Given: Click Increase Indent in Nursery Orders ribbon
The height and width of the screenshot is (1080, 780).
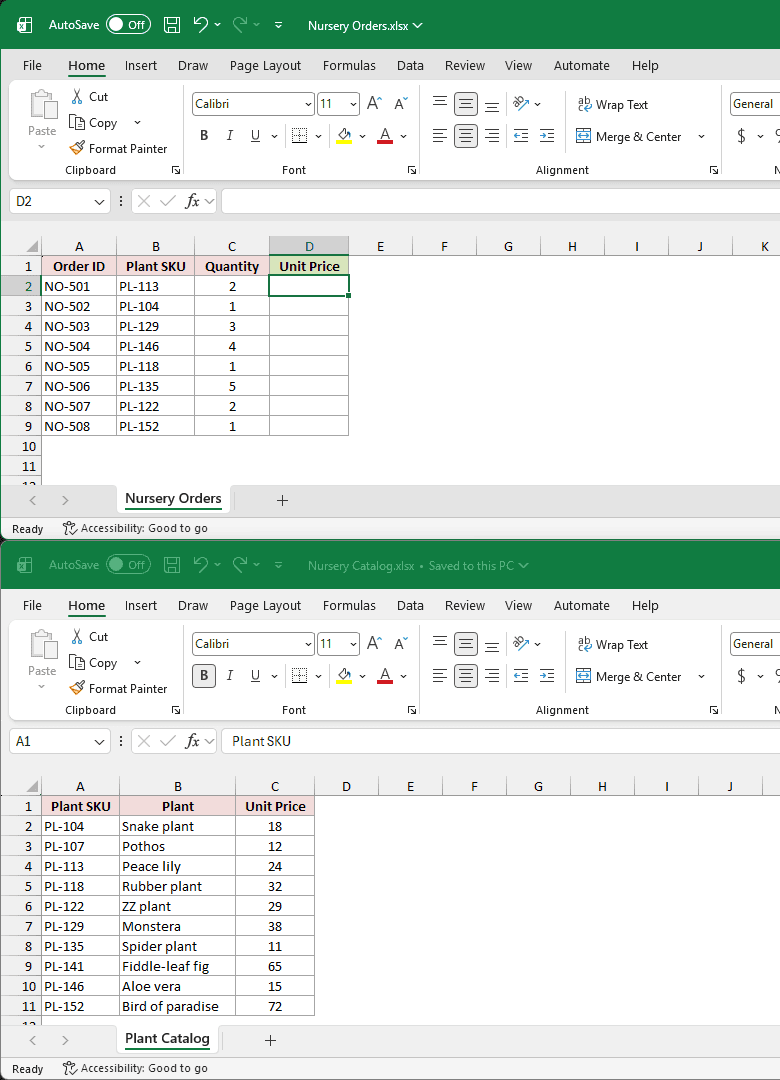Looking at the screenshot, I should pos(547,136).
